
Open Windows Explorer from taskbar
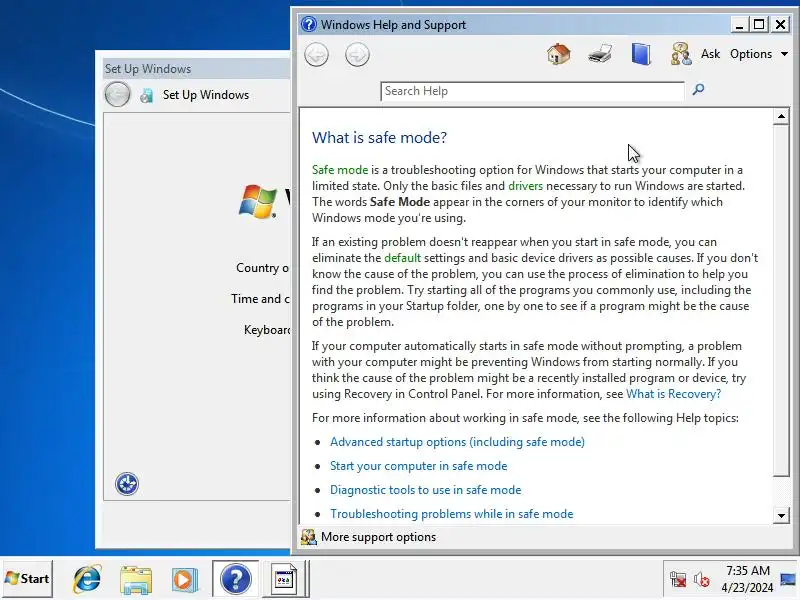(136, 579)
